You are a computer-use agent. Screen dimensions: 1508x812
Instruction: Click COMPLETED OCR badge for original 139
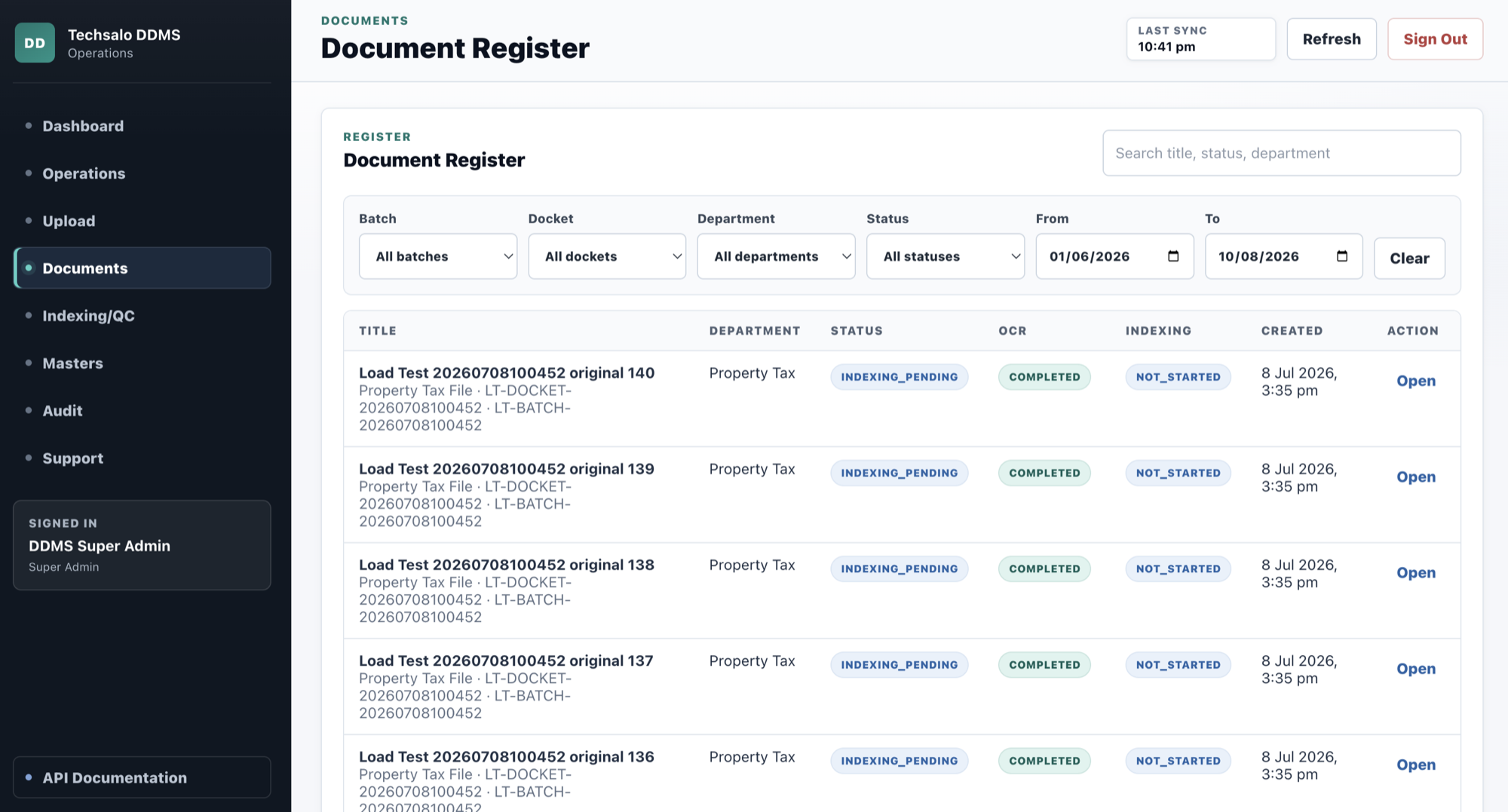tap(1044, 473)
